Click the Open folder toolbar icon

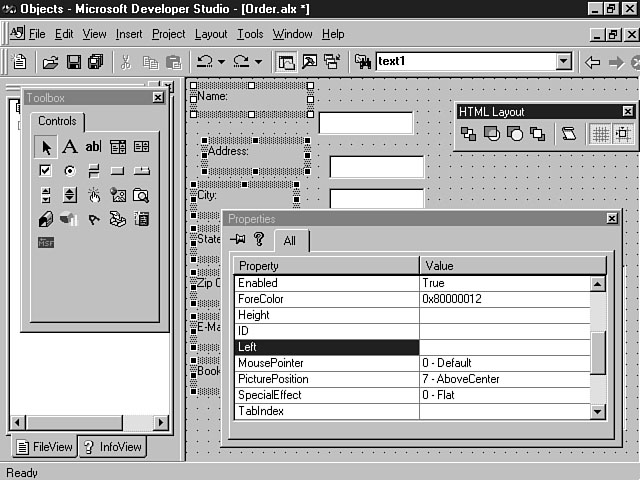(50, 62)
